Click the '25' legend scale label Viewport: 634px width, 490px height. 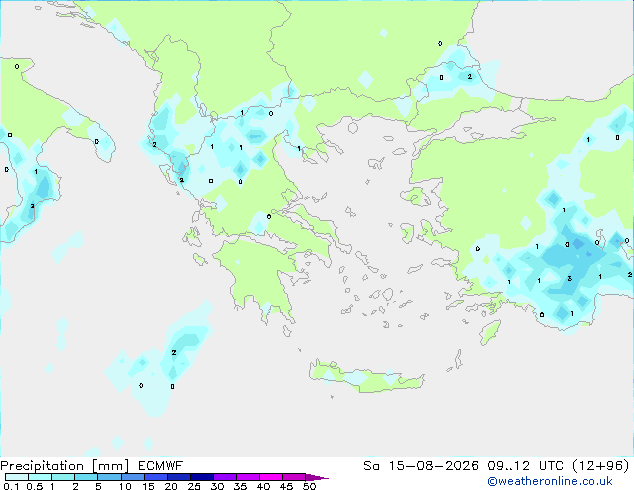pyautogui.click(x=194, y=486)
